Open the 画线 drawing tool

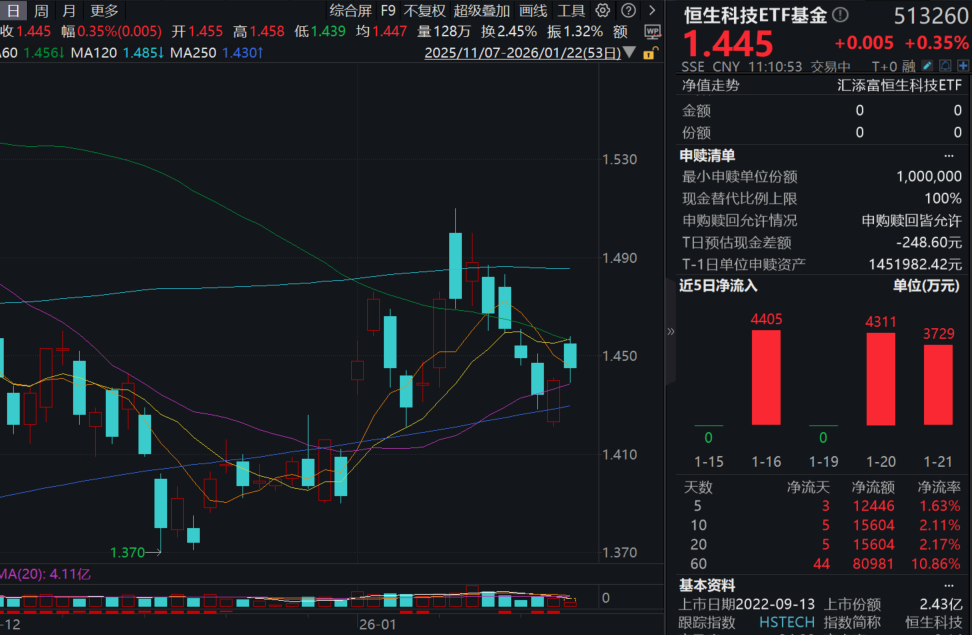(x=533, y=11)
